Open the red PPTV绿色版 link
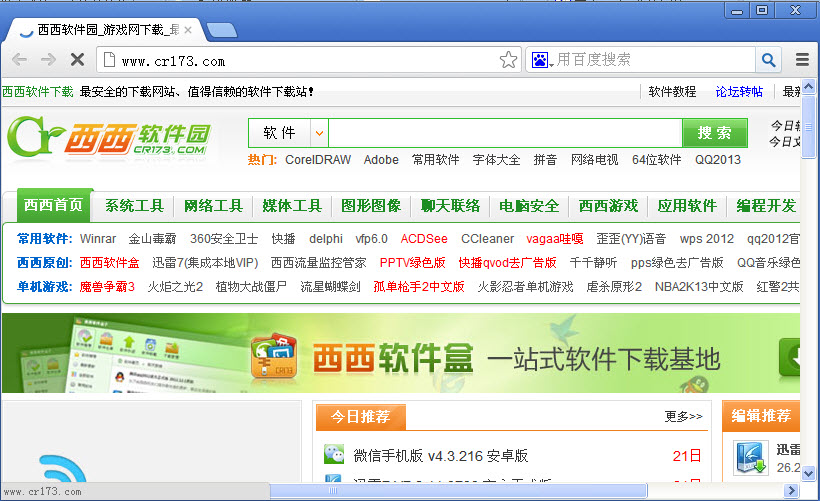The height and width of the screenshot is (501, 820). (413, 263)
